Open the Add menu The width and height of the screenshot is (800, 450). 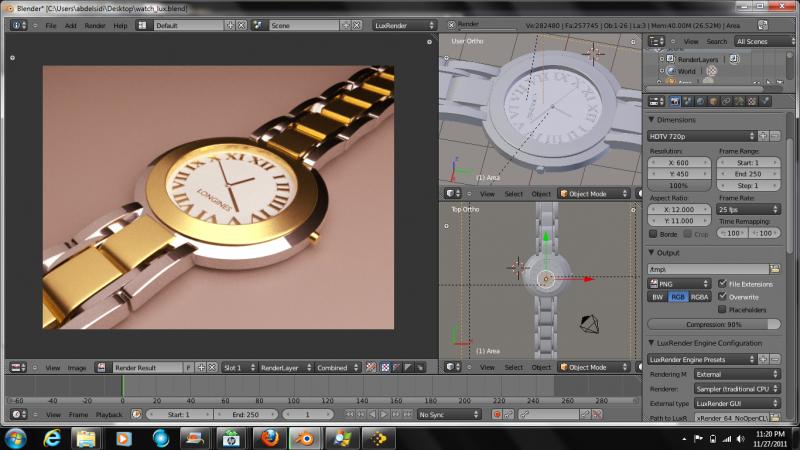(70, 26)
